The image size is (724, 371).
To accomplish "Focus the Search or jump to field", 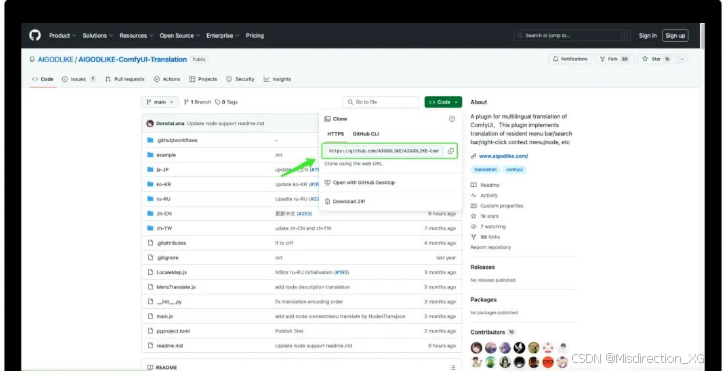I will tap(572, 36).
